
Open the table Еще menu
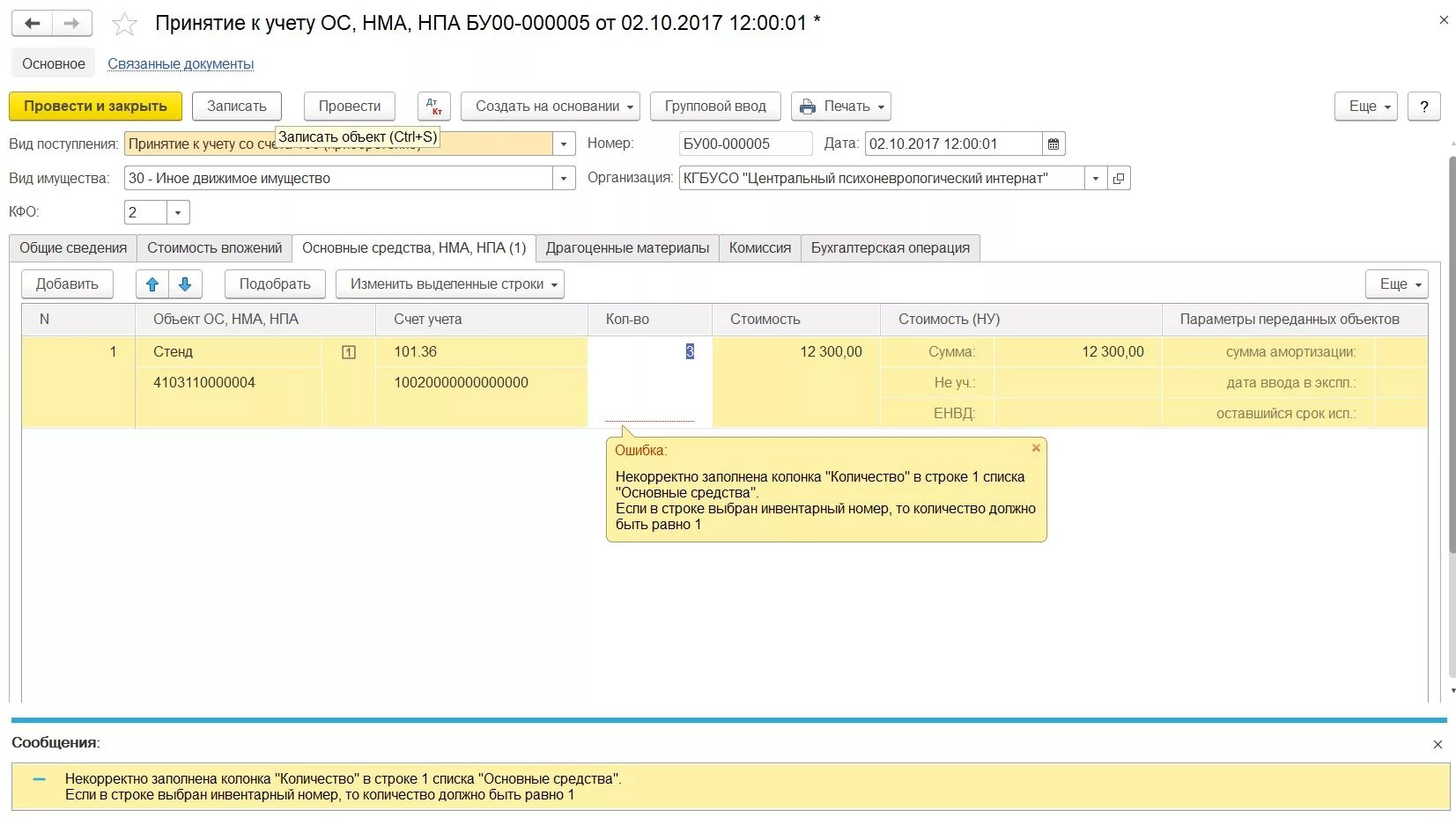coord(1397,284)
